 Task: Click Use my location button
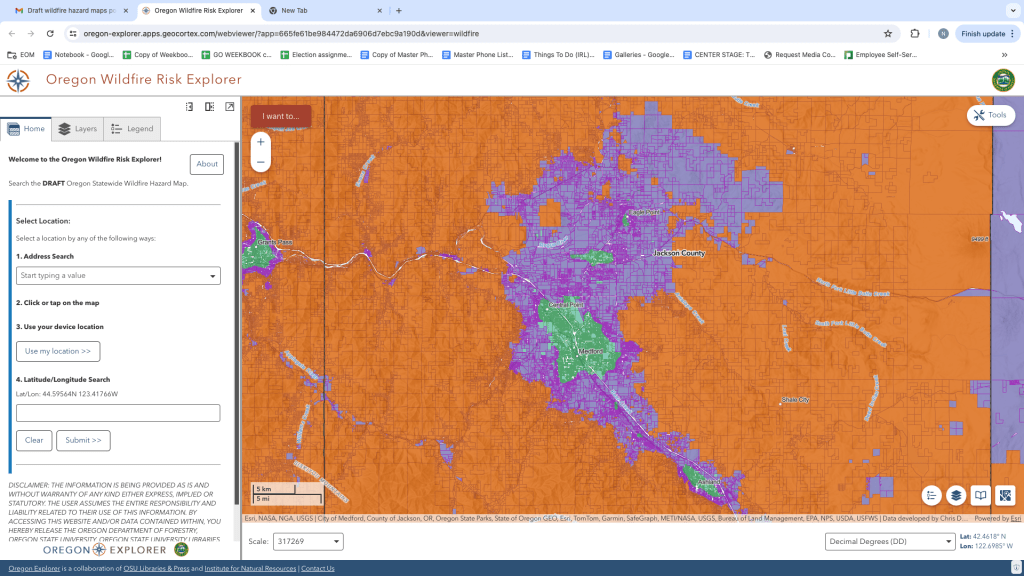click(x=58, y=351)
